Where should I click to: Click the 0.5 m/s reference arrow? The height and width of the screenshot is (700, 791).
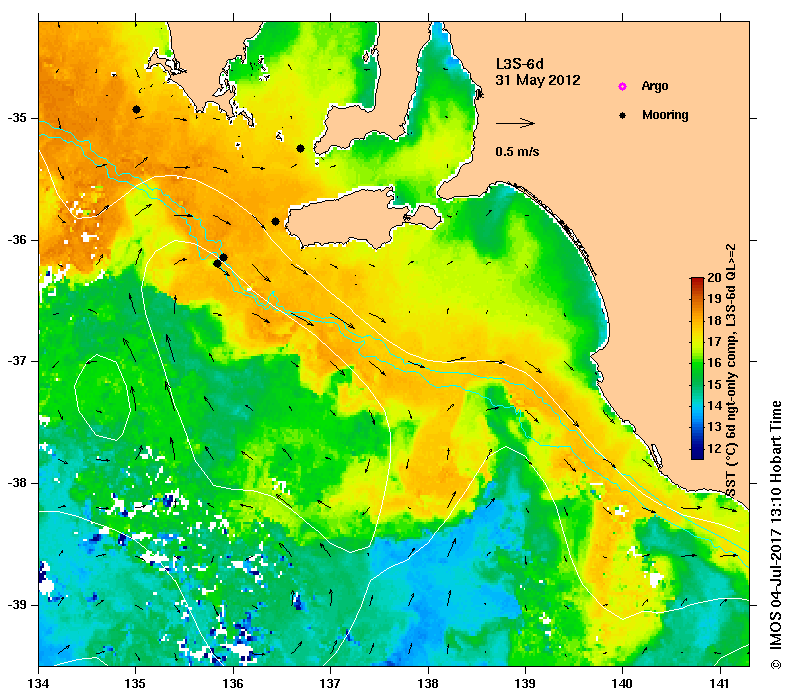[515, 123]
